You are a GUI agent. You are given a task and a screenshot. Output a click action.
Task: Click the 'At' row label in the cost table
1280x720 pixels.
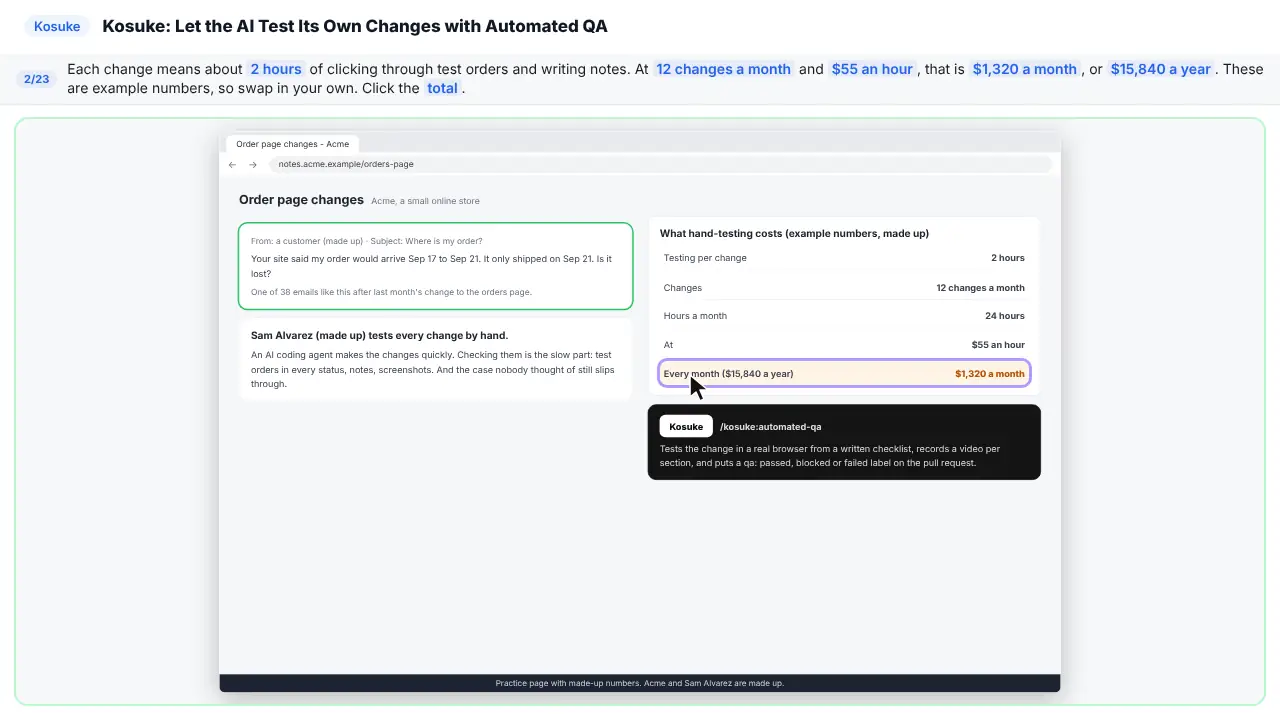tap(668, 345)
